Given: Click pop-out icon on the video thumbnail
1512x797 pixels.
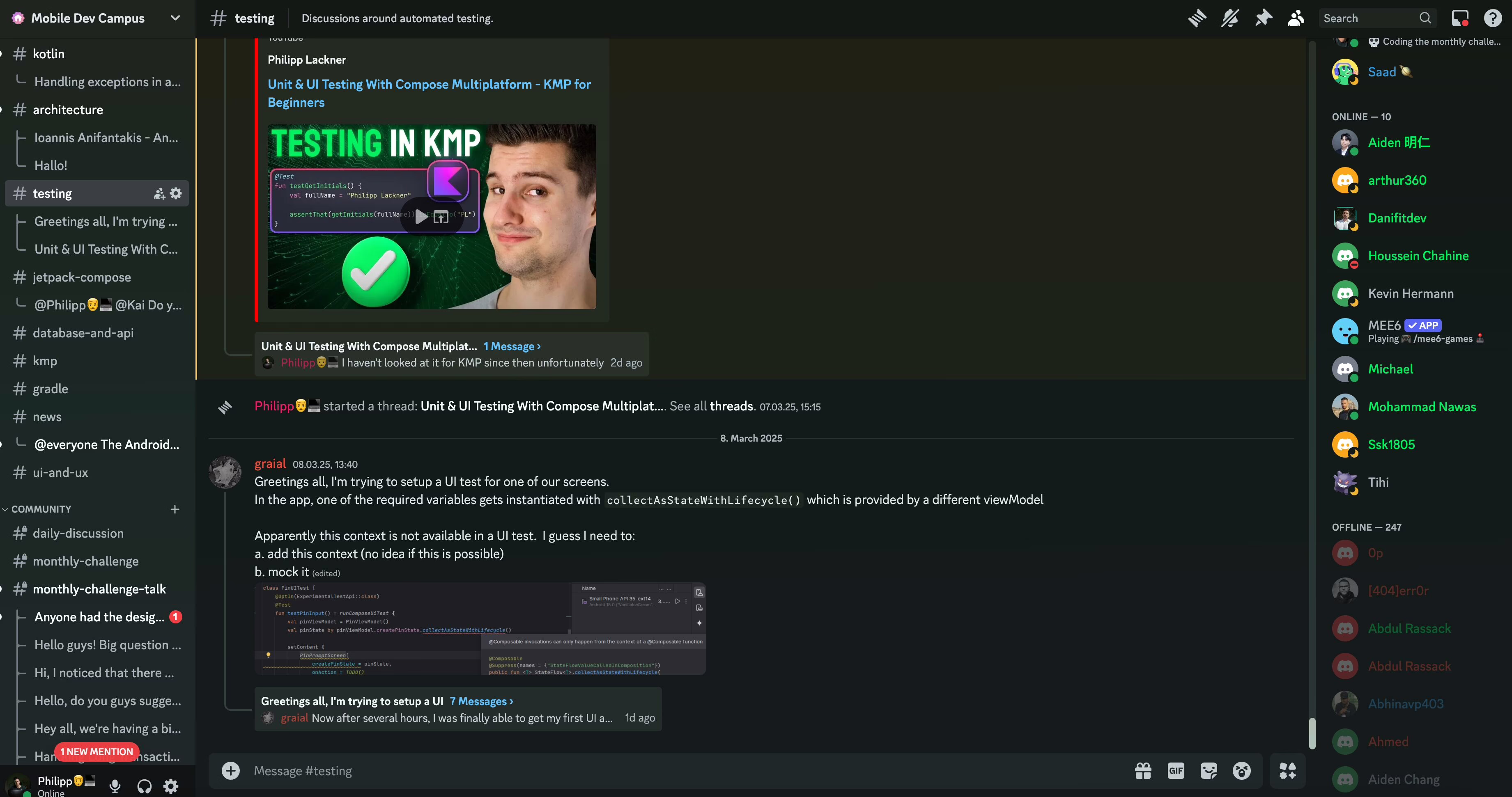Looking at the screenshot, I should pos(441,217).
